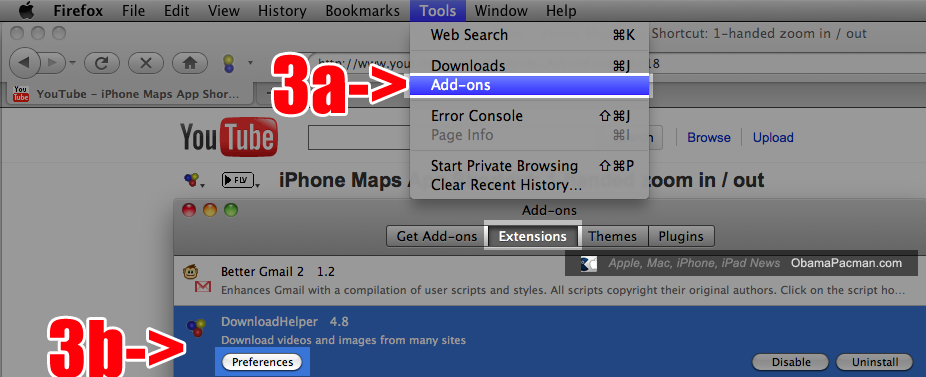Open the History menu
Screen dimensions: 926x377
(x=282, y=11)
